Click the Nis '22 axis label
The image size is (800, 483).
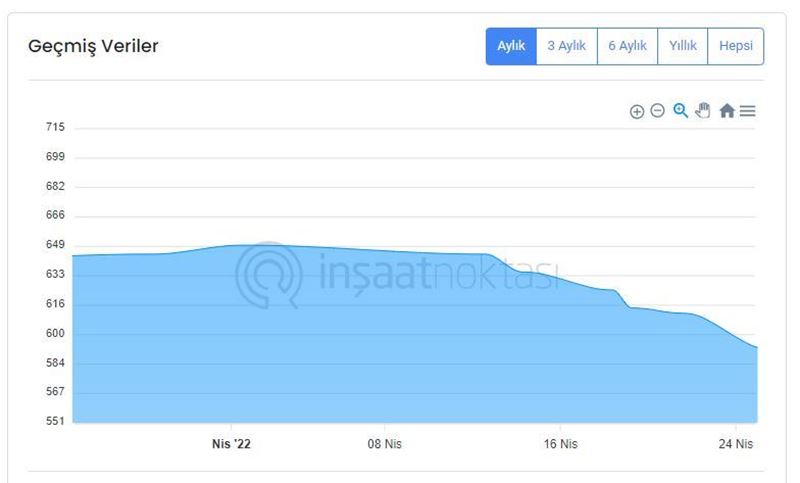231,444
